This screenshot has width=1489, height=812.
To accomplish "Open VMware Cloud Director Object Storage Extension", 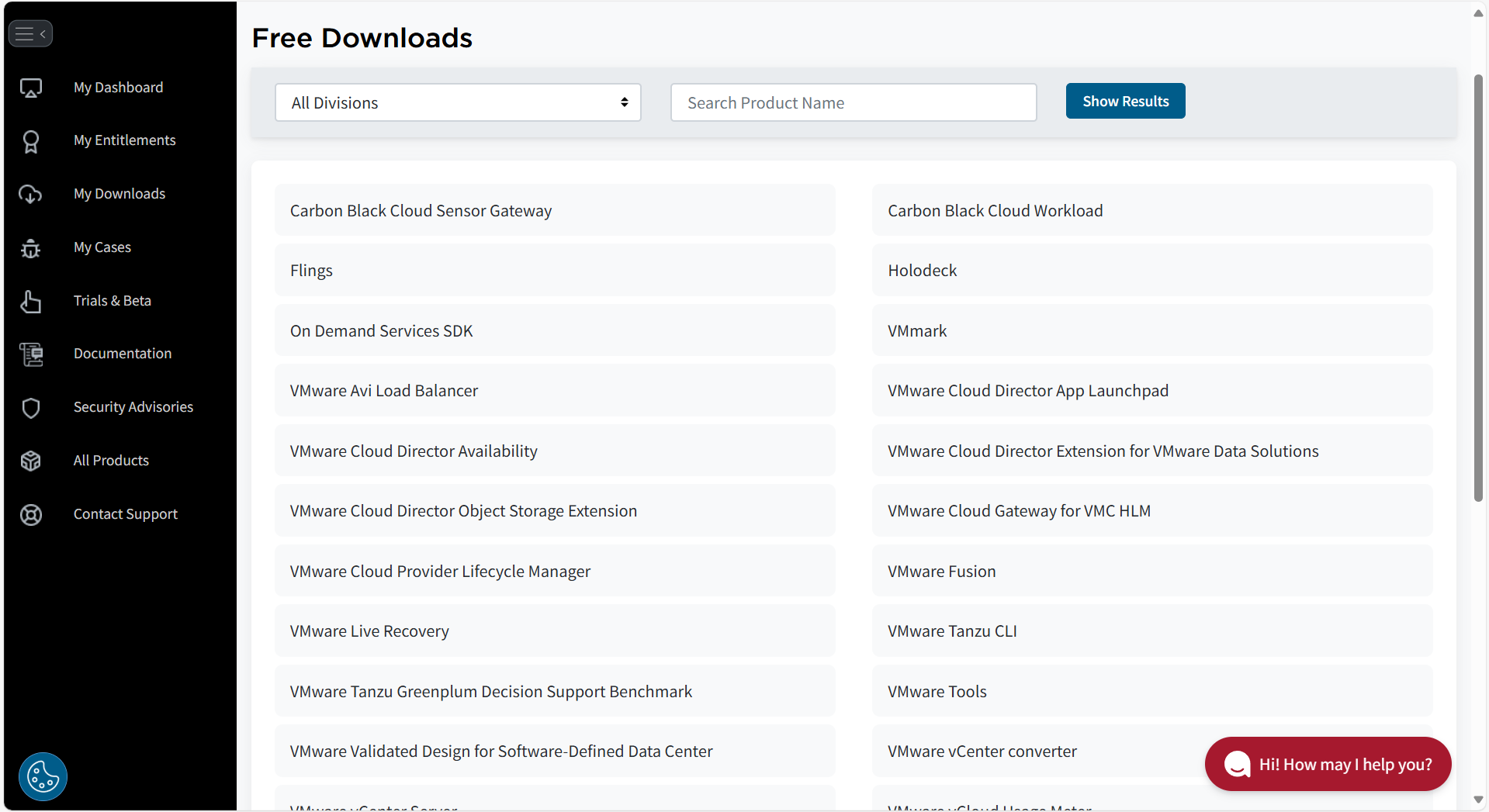I will coord(555,510).
